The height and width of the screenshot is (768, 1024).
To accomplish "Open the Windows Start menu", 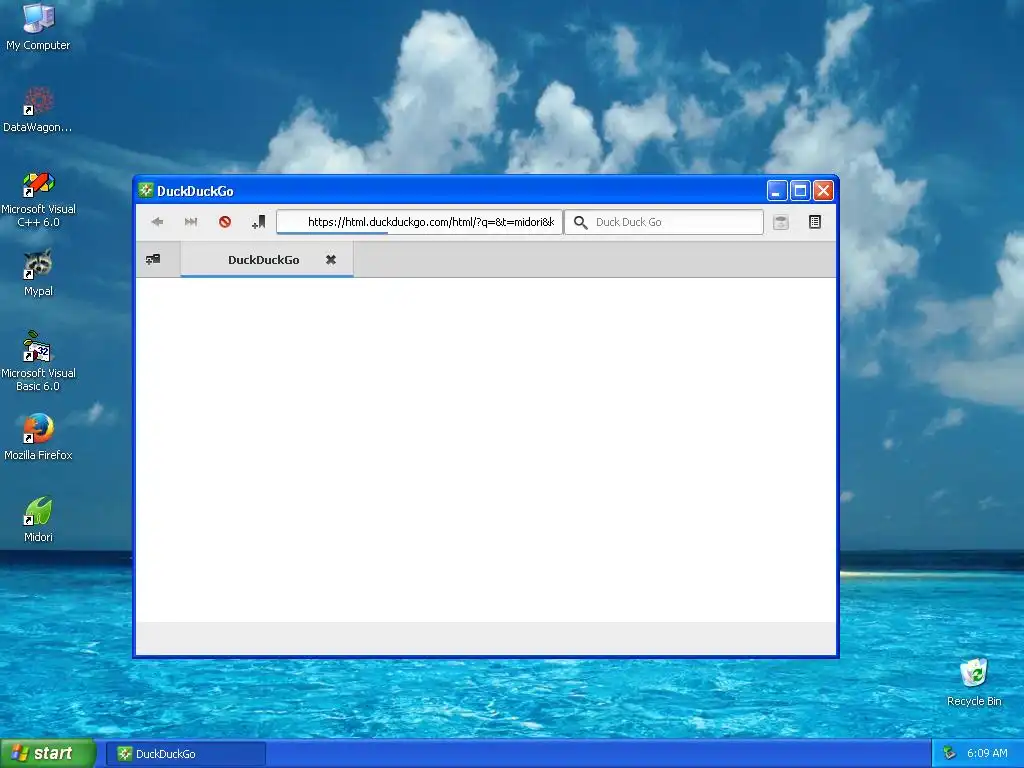I will [x=48, y=754].
